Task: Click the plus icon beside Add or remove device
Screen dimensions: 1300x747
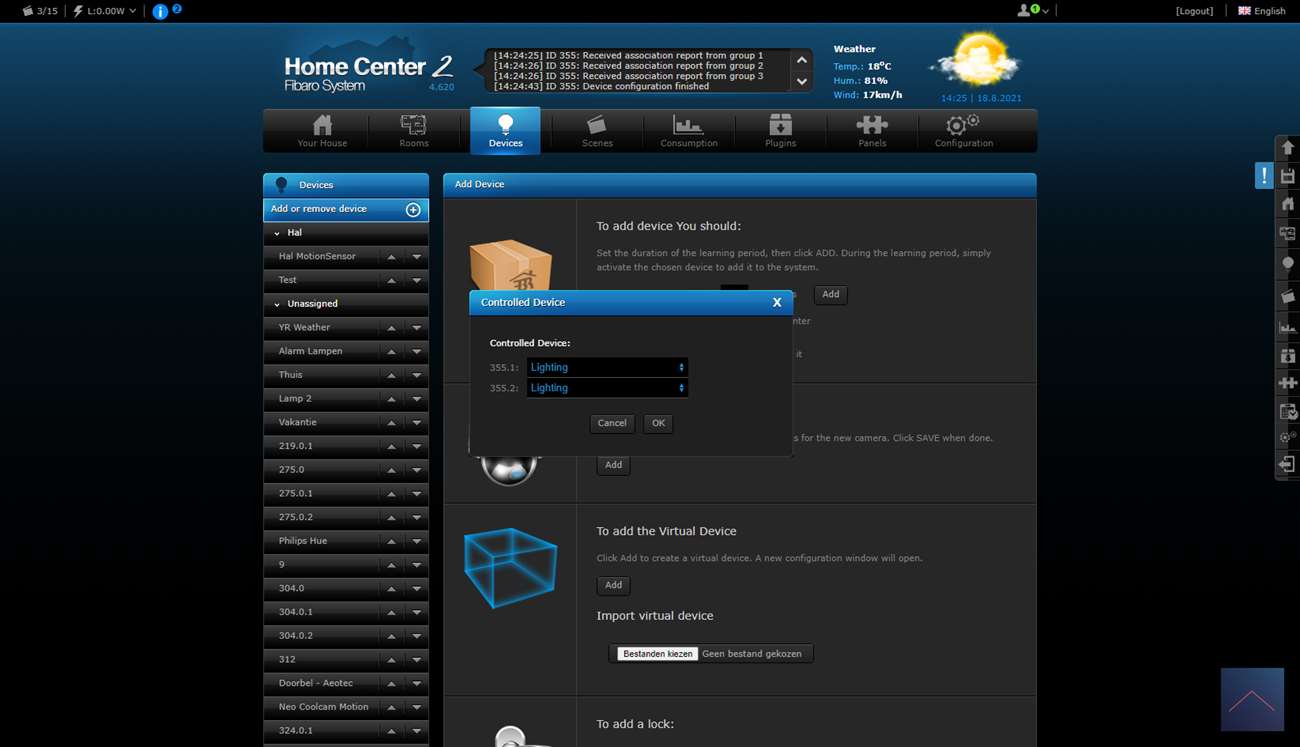Action: [x=413, y=210]
